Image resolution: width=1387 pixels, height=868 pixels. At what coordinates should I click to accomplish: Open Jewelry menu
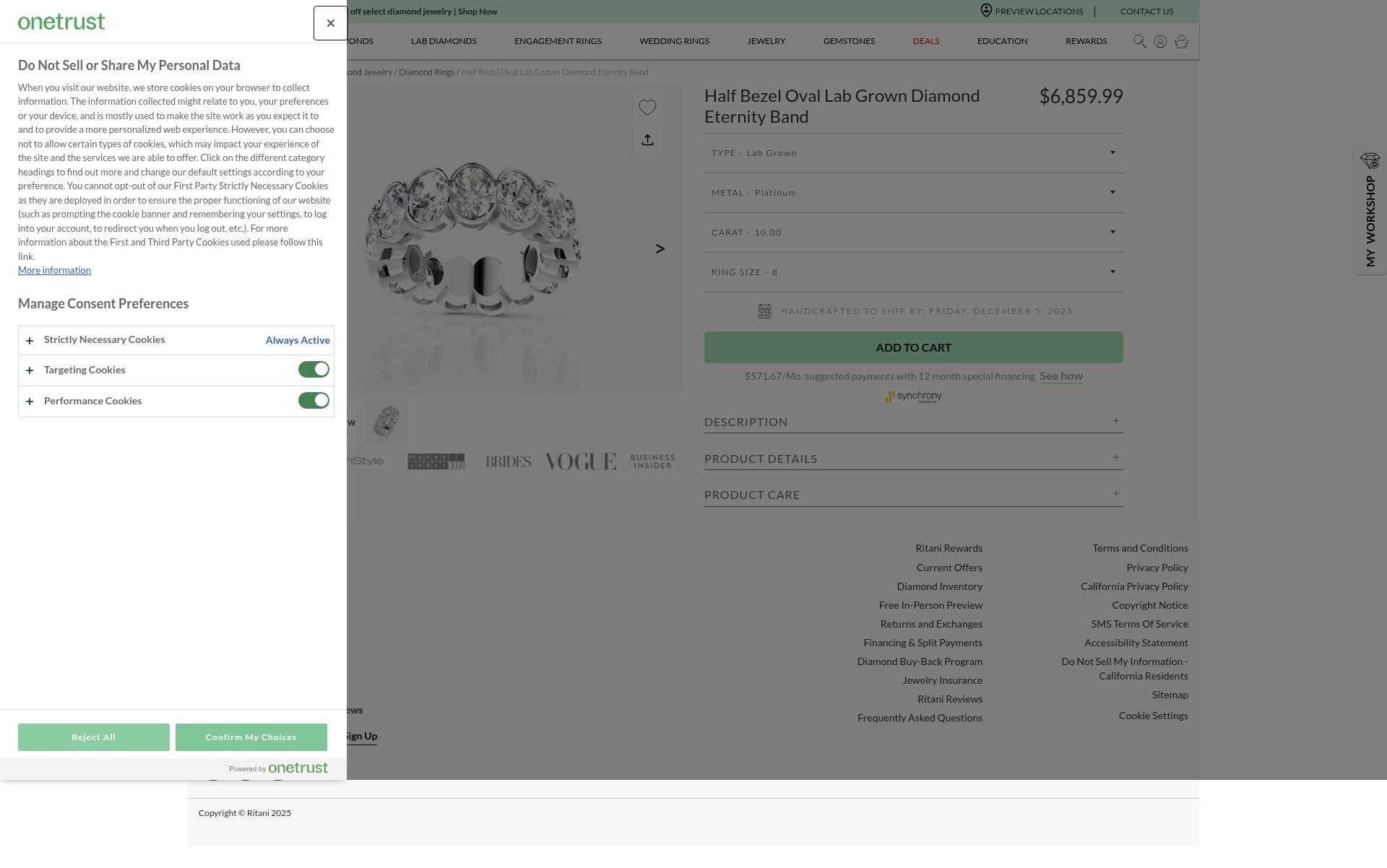coord(766,41)
